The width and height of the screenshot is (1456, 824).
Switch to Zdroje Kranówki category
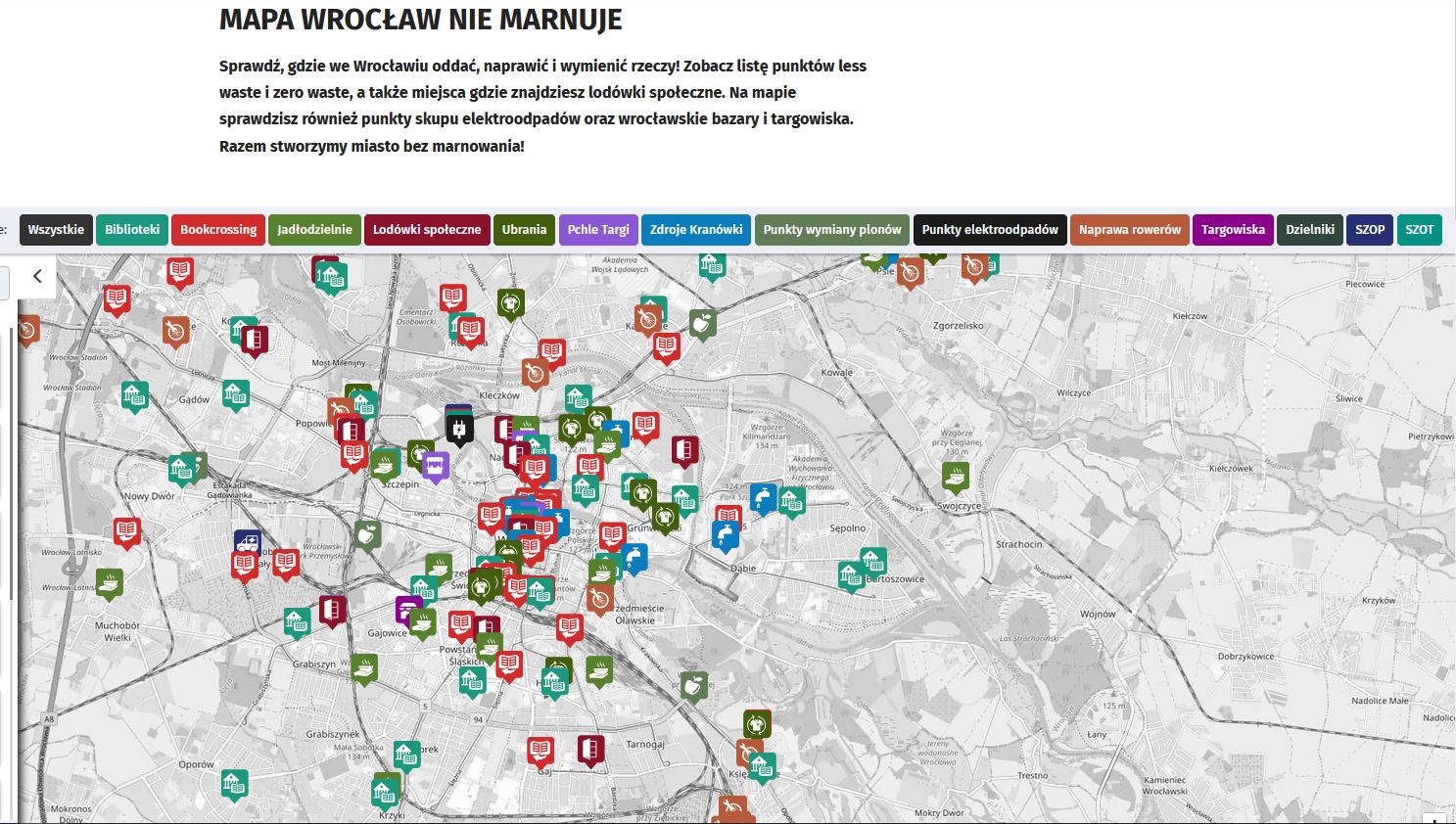[696, 230]
